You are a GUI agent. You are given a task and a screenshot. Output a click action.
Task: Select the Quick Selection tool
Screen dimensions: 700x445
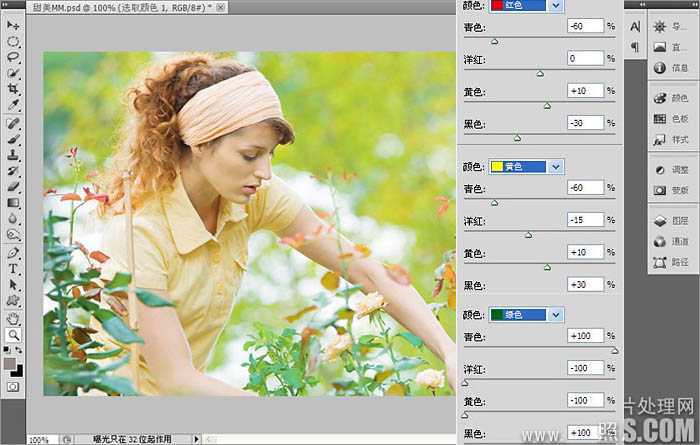click(13, 73)
